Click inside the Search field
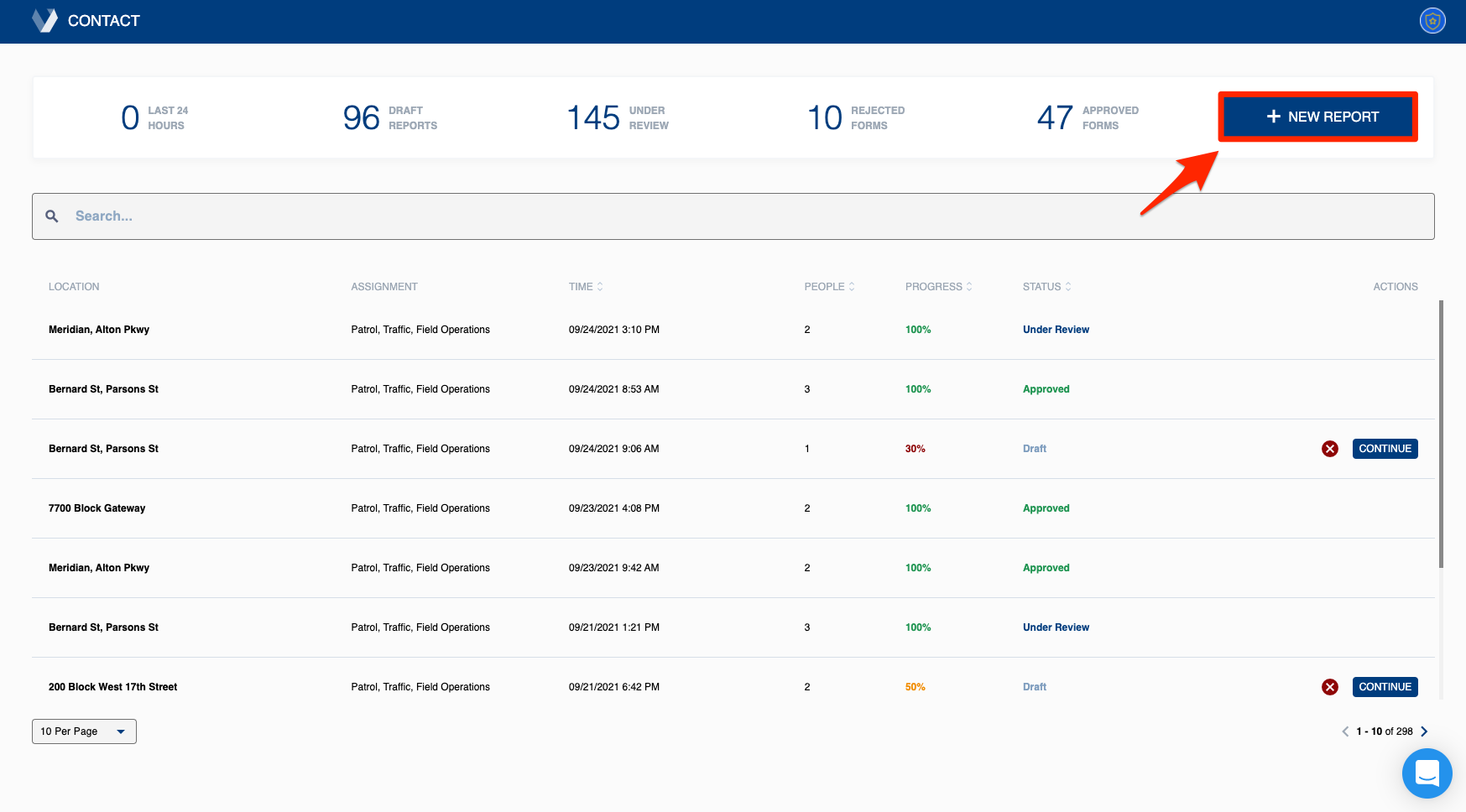This screenshot has height=812, width=1466. click(336, 216)
